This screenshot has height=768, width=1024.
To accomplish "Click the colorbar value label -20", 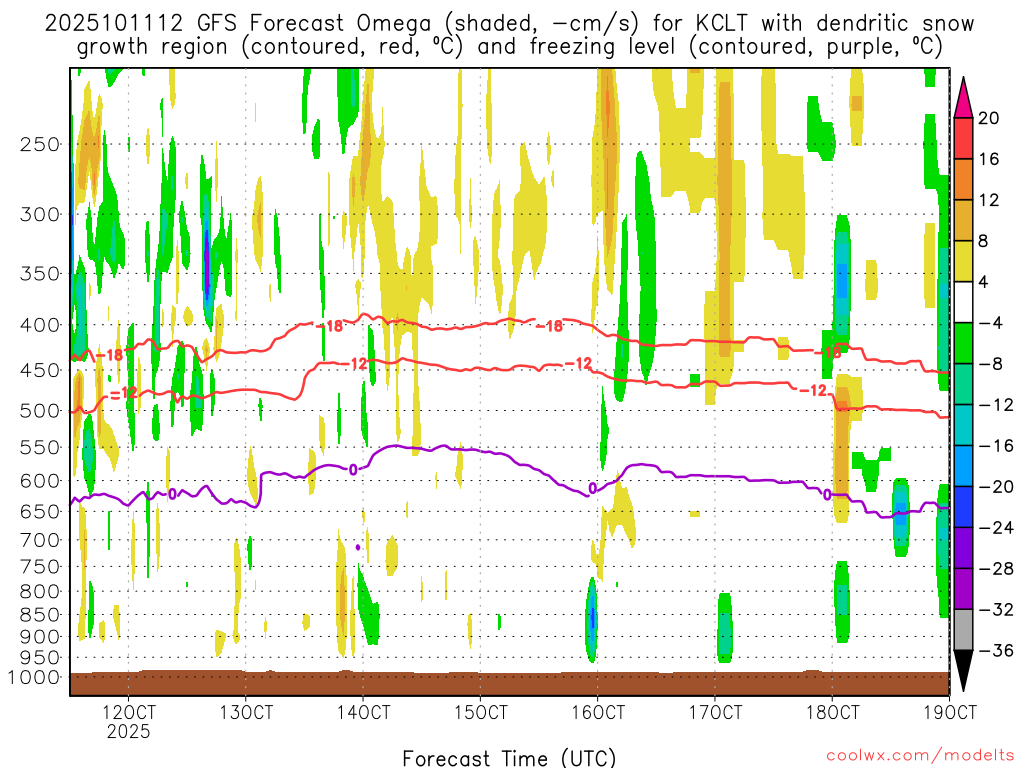I will coord(996,487).
